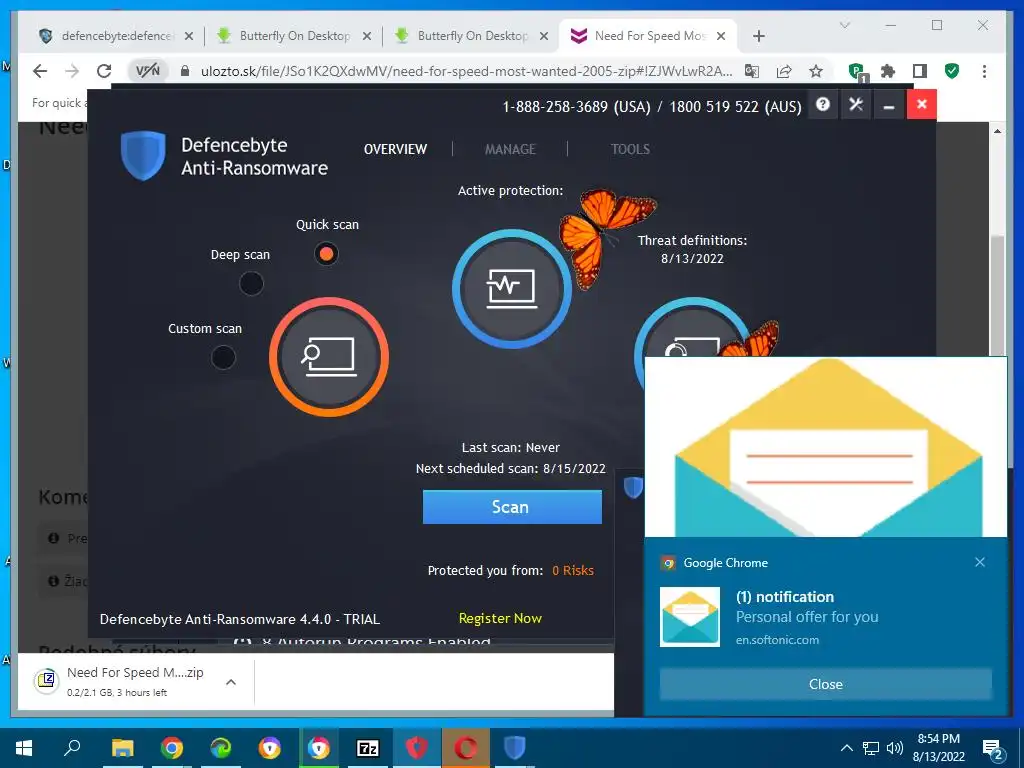This screenshot has width=1024, height=768.
Task: Open the green shield extension with badge
Action: point(857,72)
